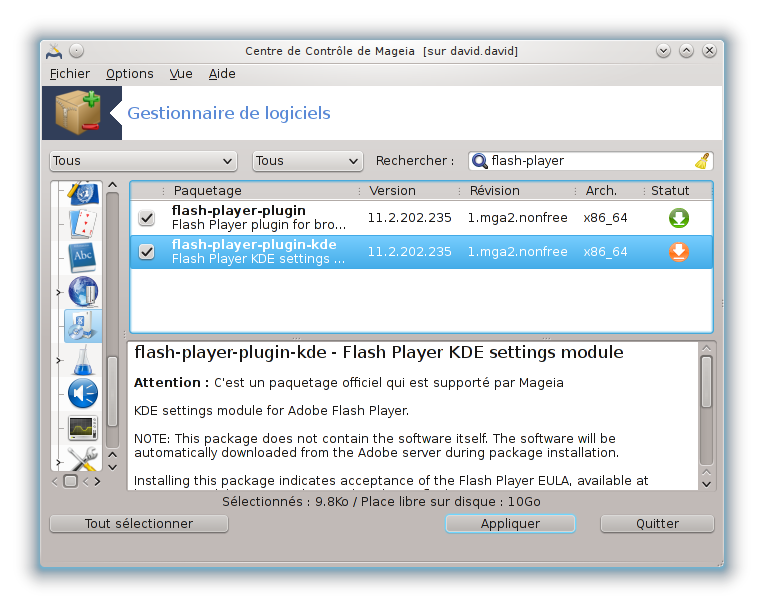Screen dimensions: 764x607
Task: Click the category tree scroll up arrow at top
Action: 113,185
